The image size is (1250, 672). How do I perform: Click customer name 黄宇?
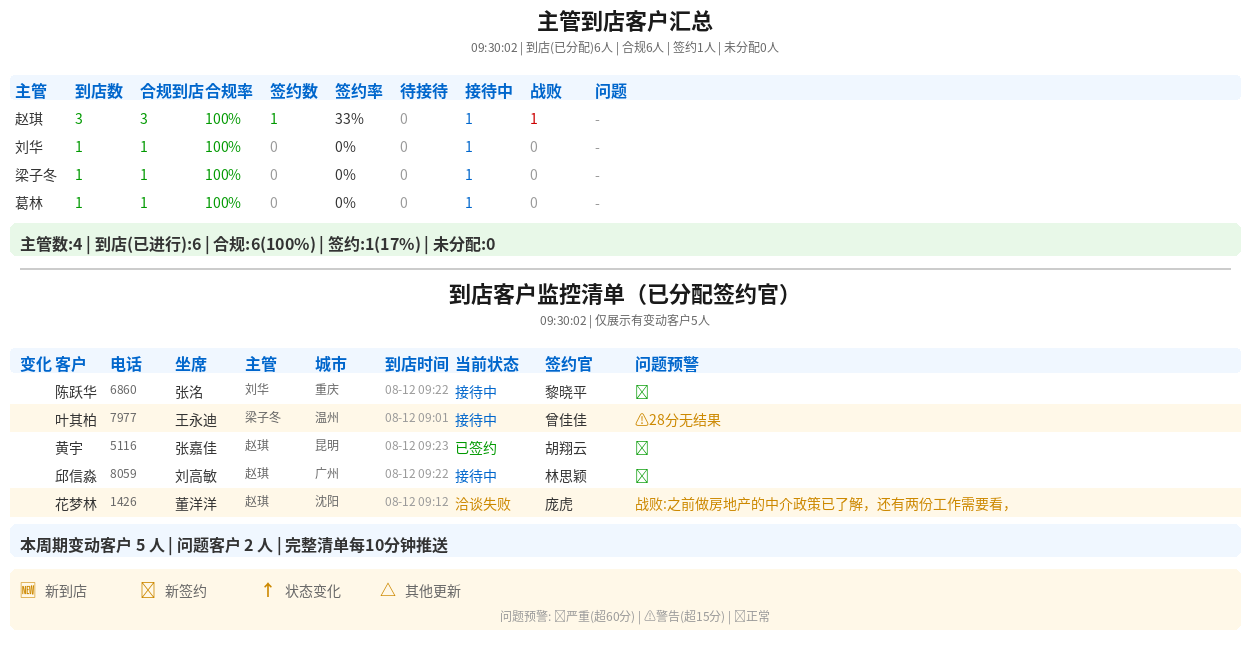[x=69, y=448]
